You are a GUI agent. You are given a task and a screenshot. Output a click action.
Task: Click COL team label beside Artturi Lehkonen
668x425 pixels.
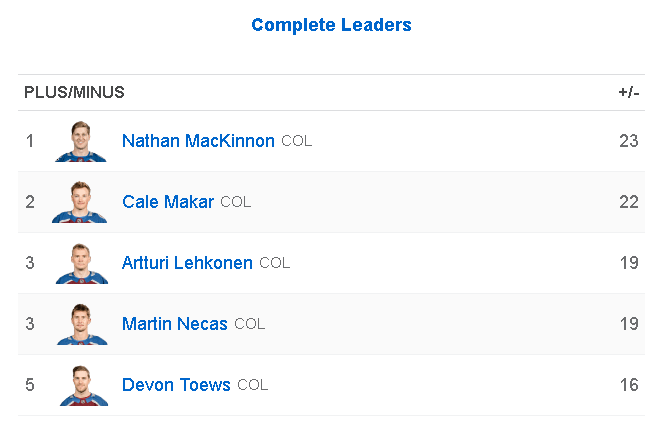[x=275, y=263]
